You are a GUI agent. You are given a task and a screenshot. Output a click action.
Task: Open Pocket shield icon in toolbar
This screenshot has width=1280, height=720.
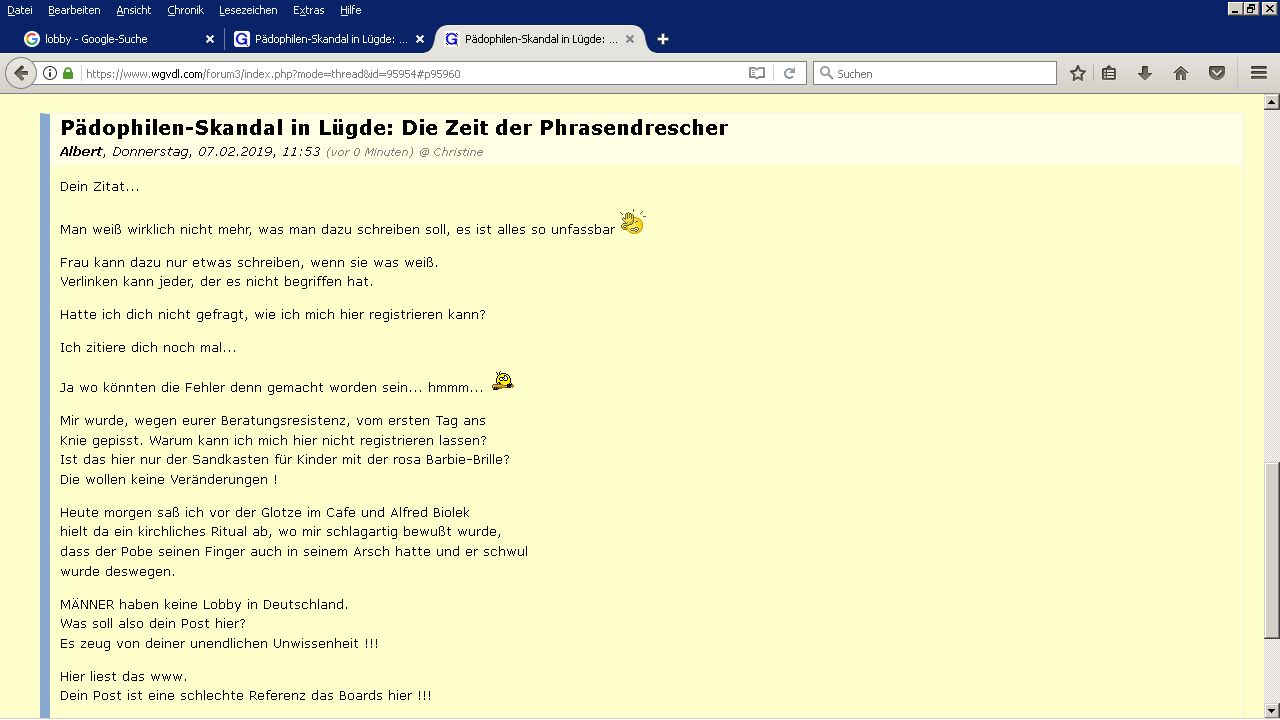[x=1217, y=73]
